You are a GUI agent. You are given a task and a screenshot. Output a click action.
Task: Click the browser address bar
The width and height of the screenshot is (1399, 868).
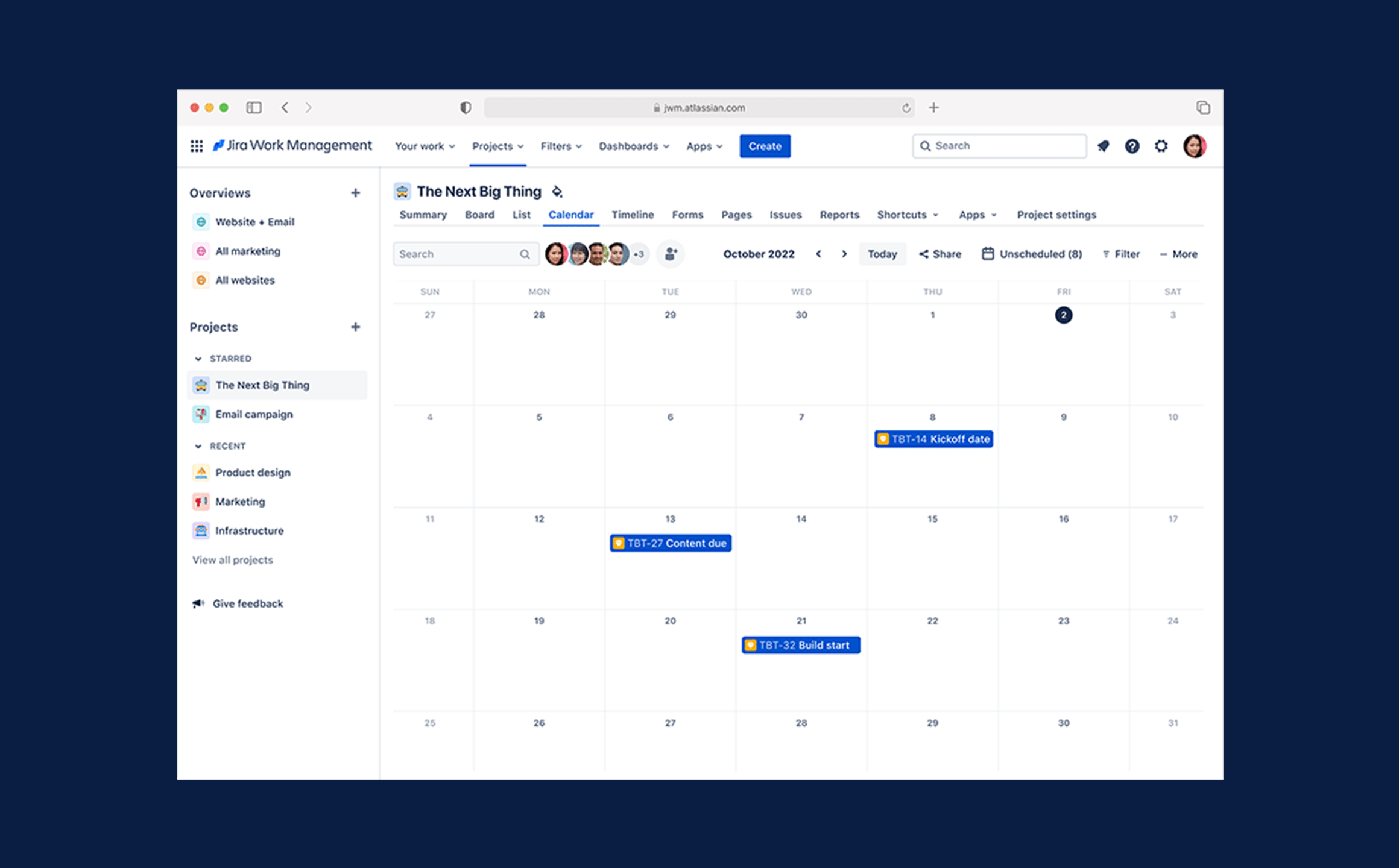[699, 107]
